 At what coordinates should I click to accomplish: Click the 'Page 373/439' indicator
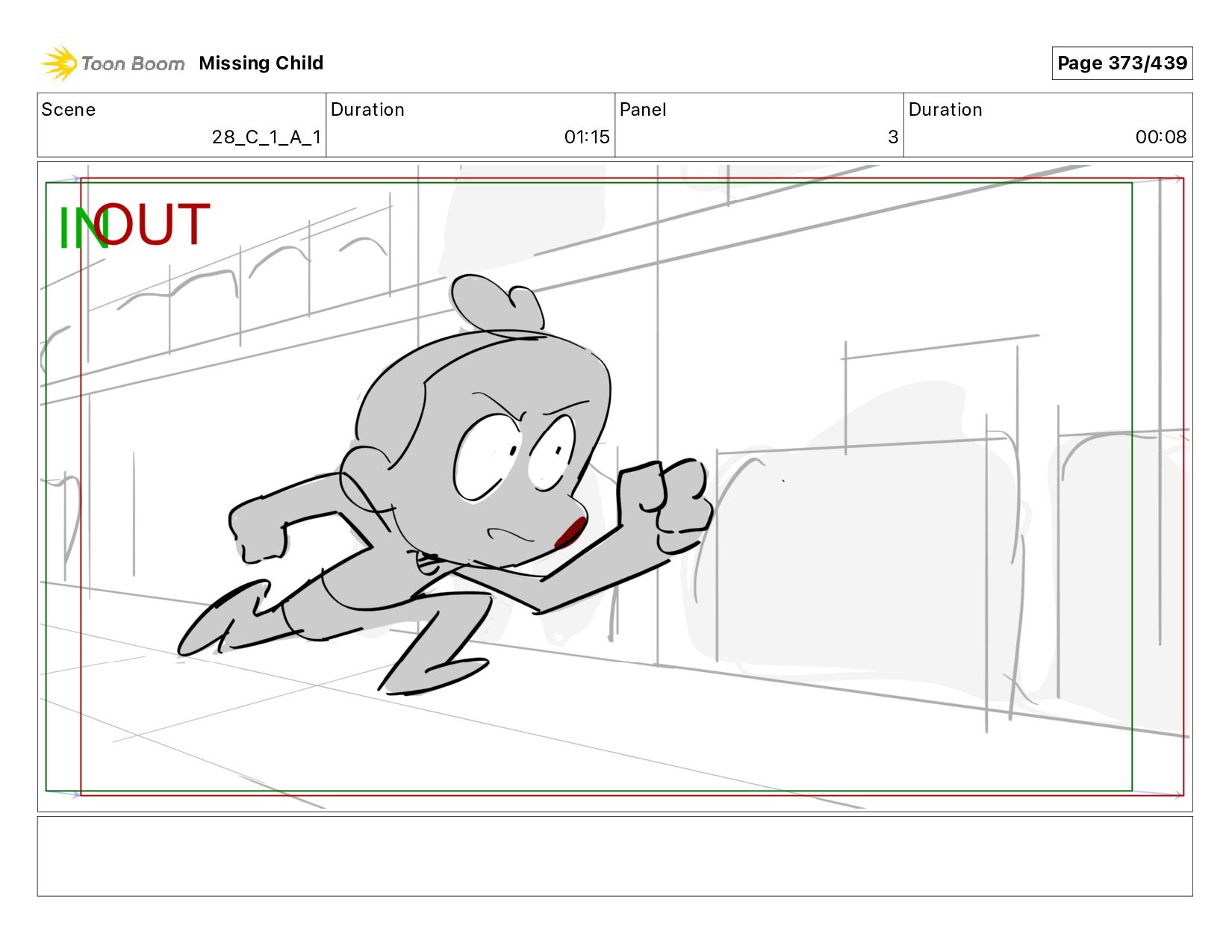[1121, 63]
